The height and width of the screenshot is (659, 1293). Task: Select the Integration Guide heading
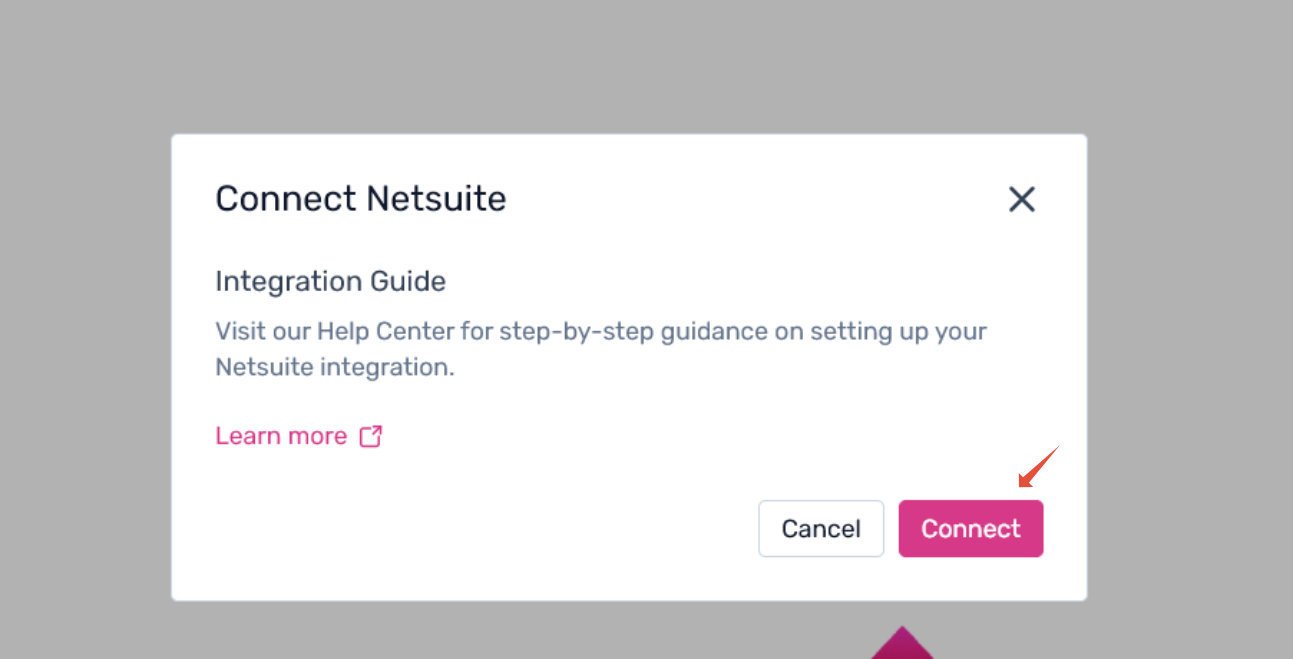click(x=330, y=281)
